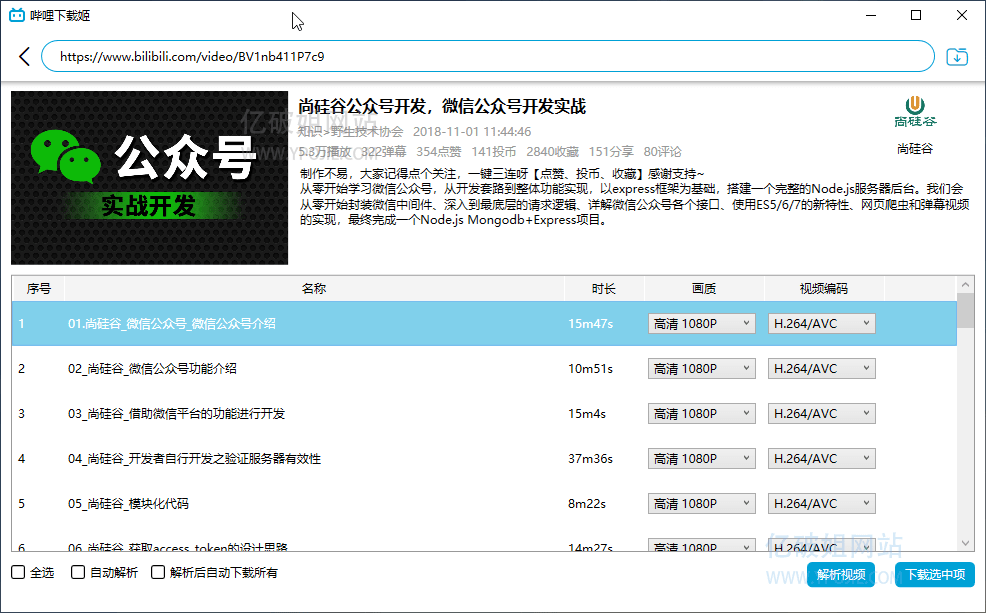Click the 解析视频 button
Viewport: 986px width, 613px height.
[x=841, y=575]
